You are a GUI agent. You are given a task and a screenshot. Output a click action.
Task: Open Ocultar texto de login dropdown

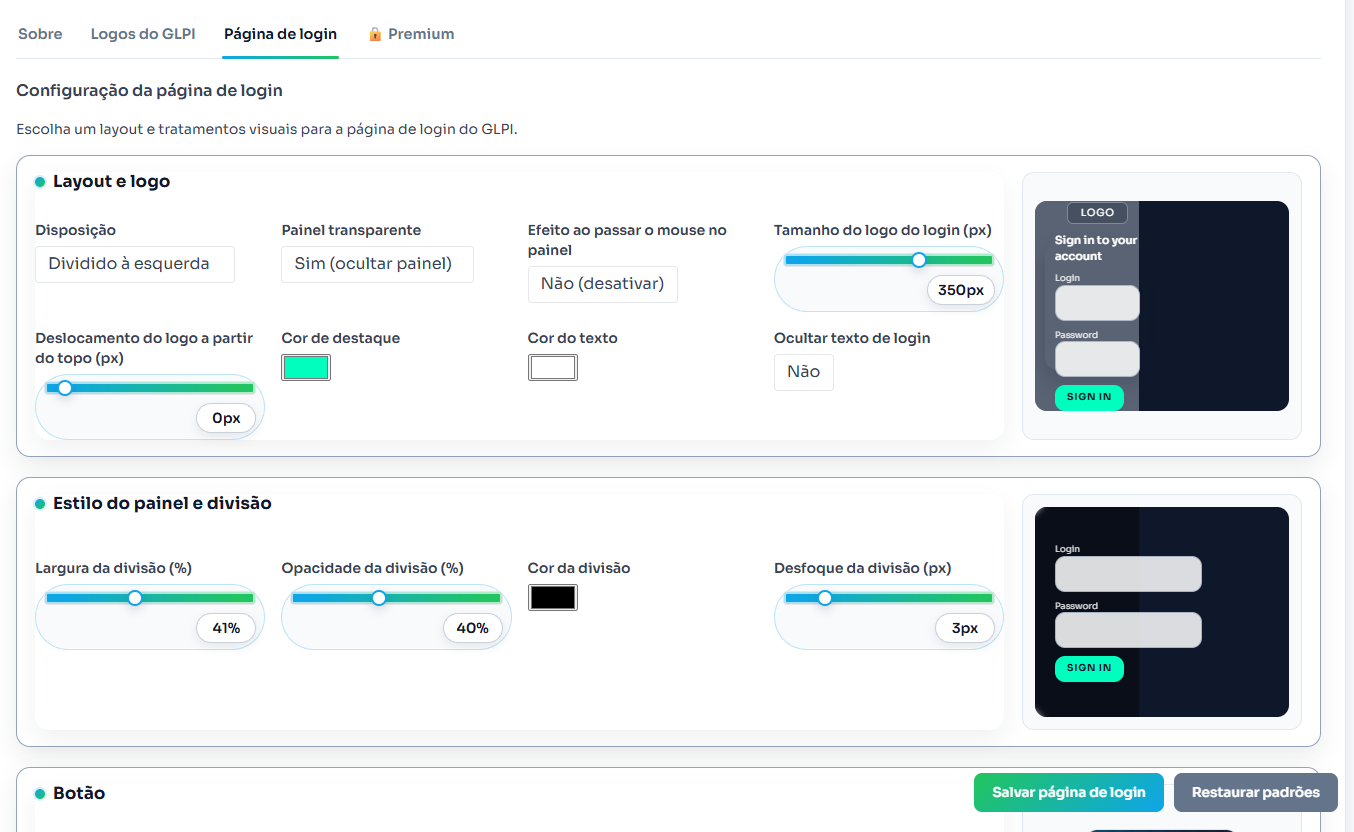(803, 372)
